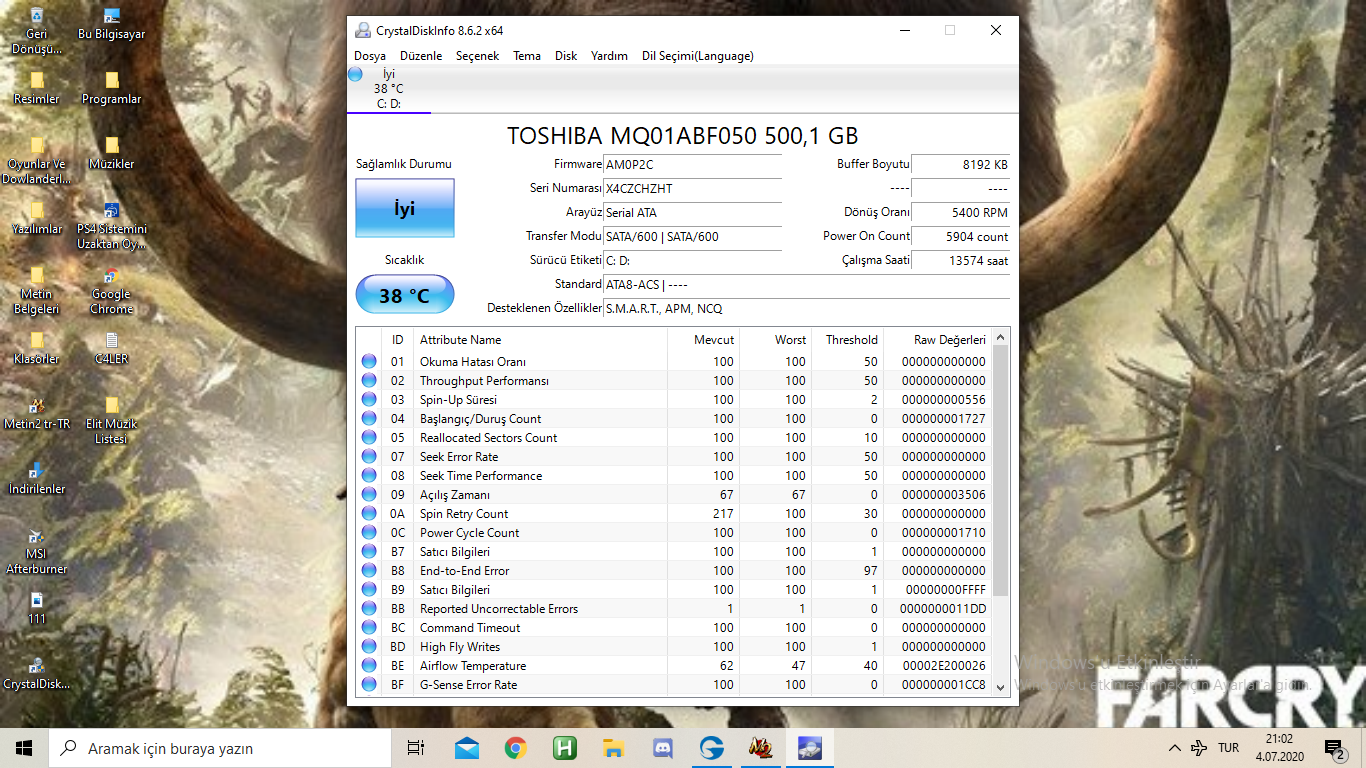Open the Disk menu
Screen dimensions: 1366x768
[566, 56]
